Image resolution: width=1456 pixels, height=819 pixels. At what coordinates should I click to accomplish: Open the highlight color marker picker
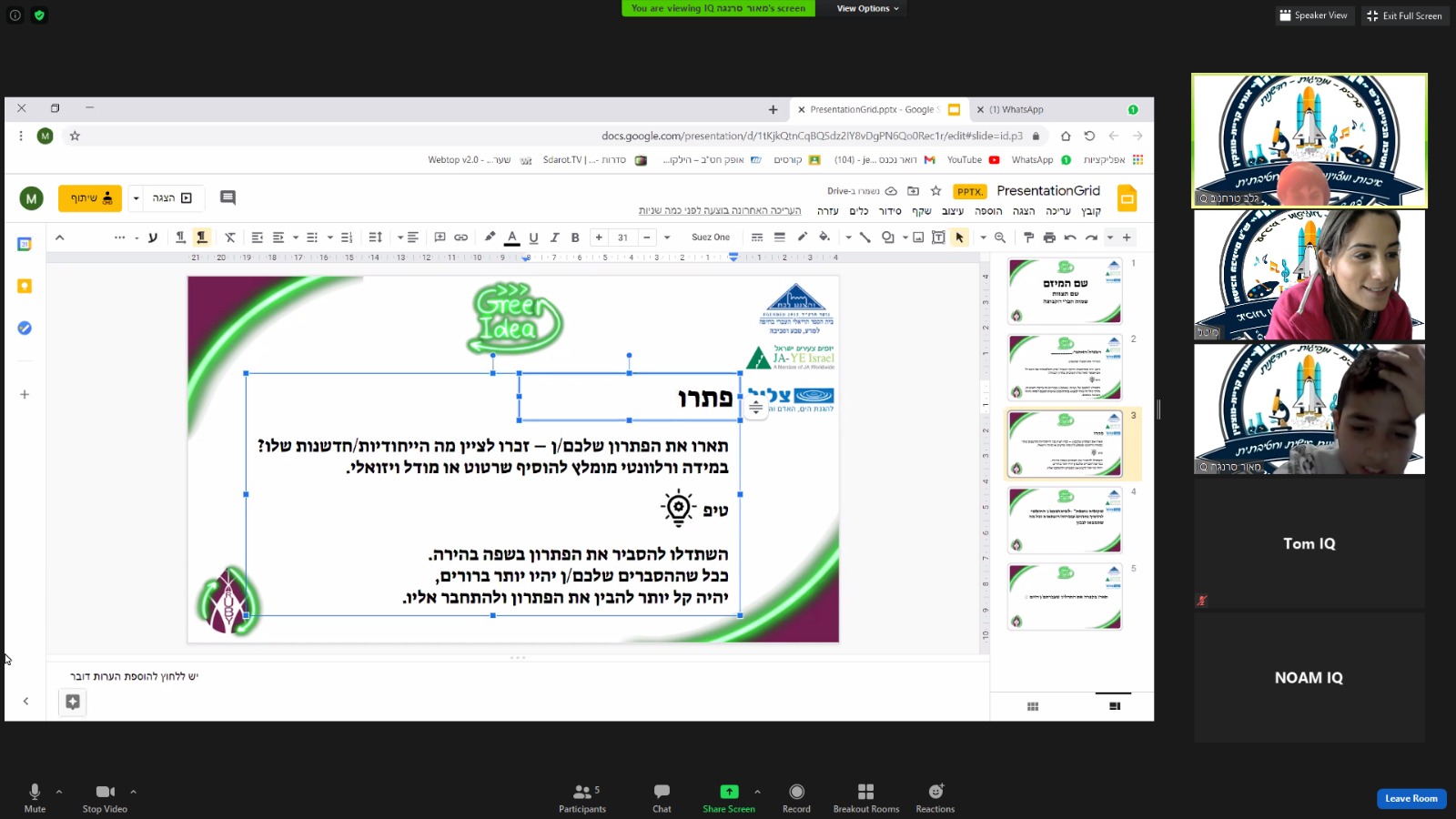pyautogui.click(x=490, y=238)
